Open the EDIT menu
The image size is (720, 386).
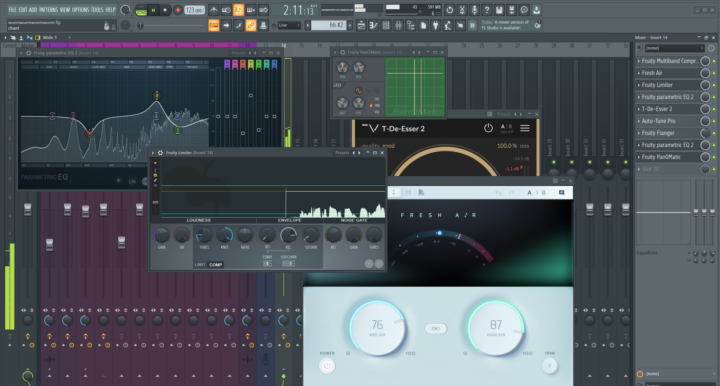click(23, 10)
